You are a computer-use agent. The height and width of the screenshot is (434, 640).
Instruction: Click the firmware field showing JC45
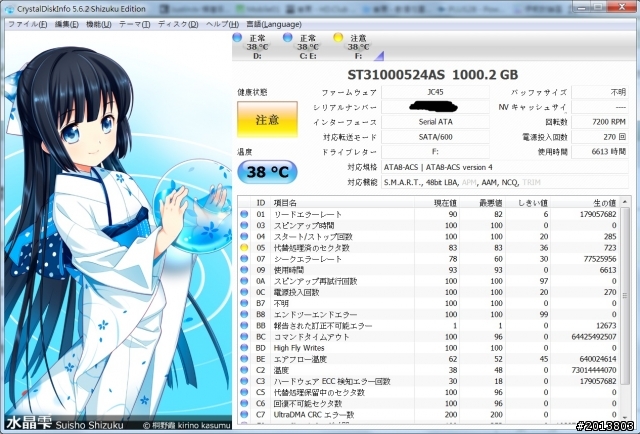pyautogui.click(x=436, y=92)
